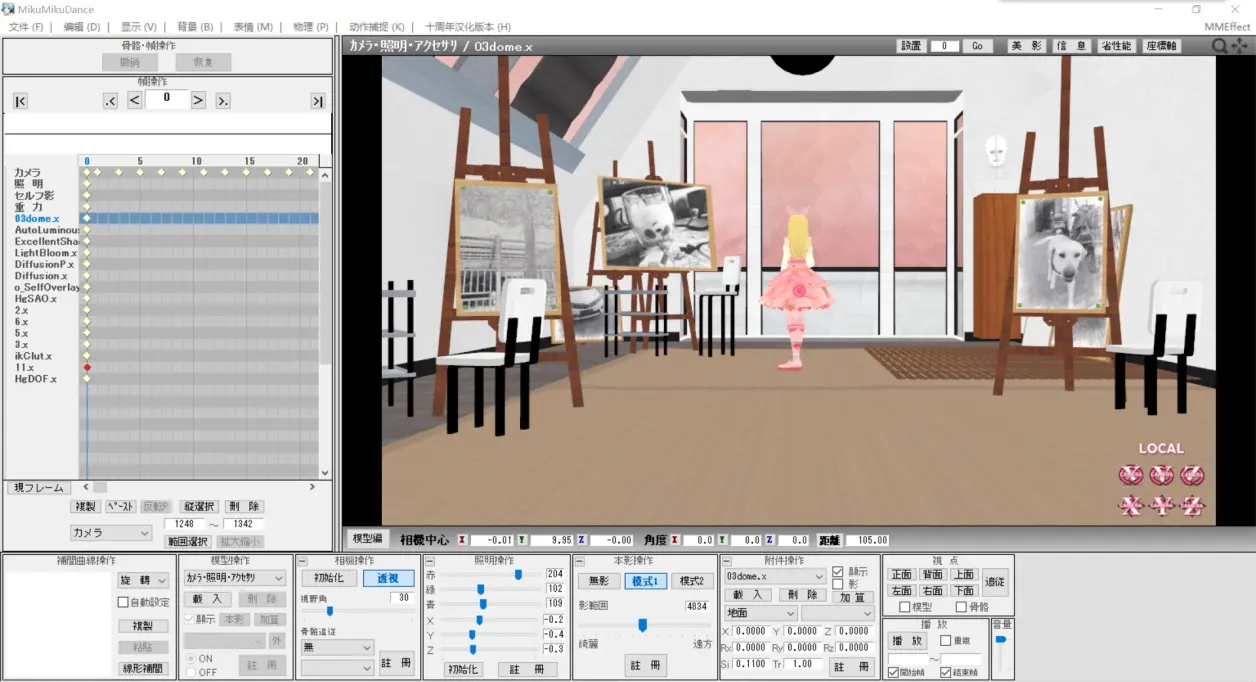Open the 动作捕捉 (K) menu
This screenshot has height=682, width=1256.
[x=377, y=27]
